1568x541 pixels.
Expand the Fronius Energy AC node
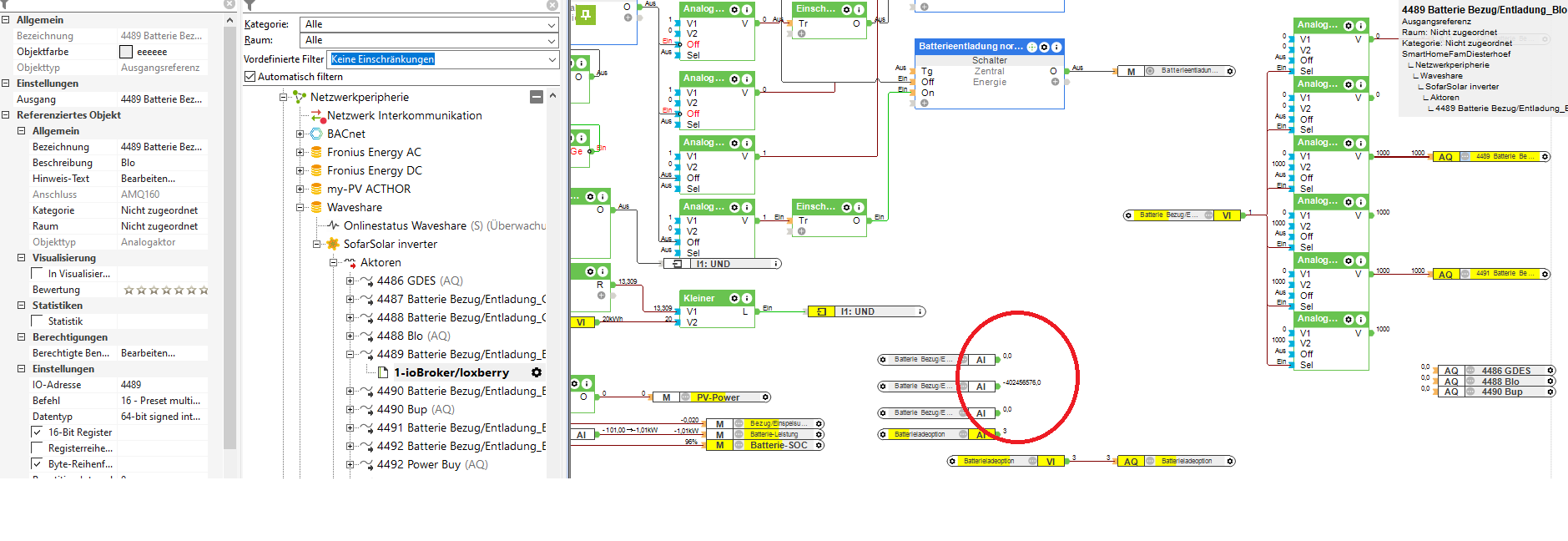(300, 152)
